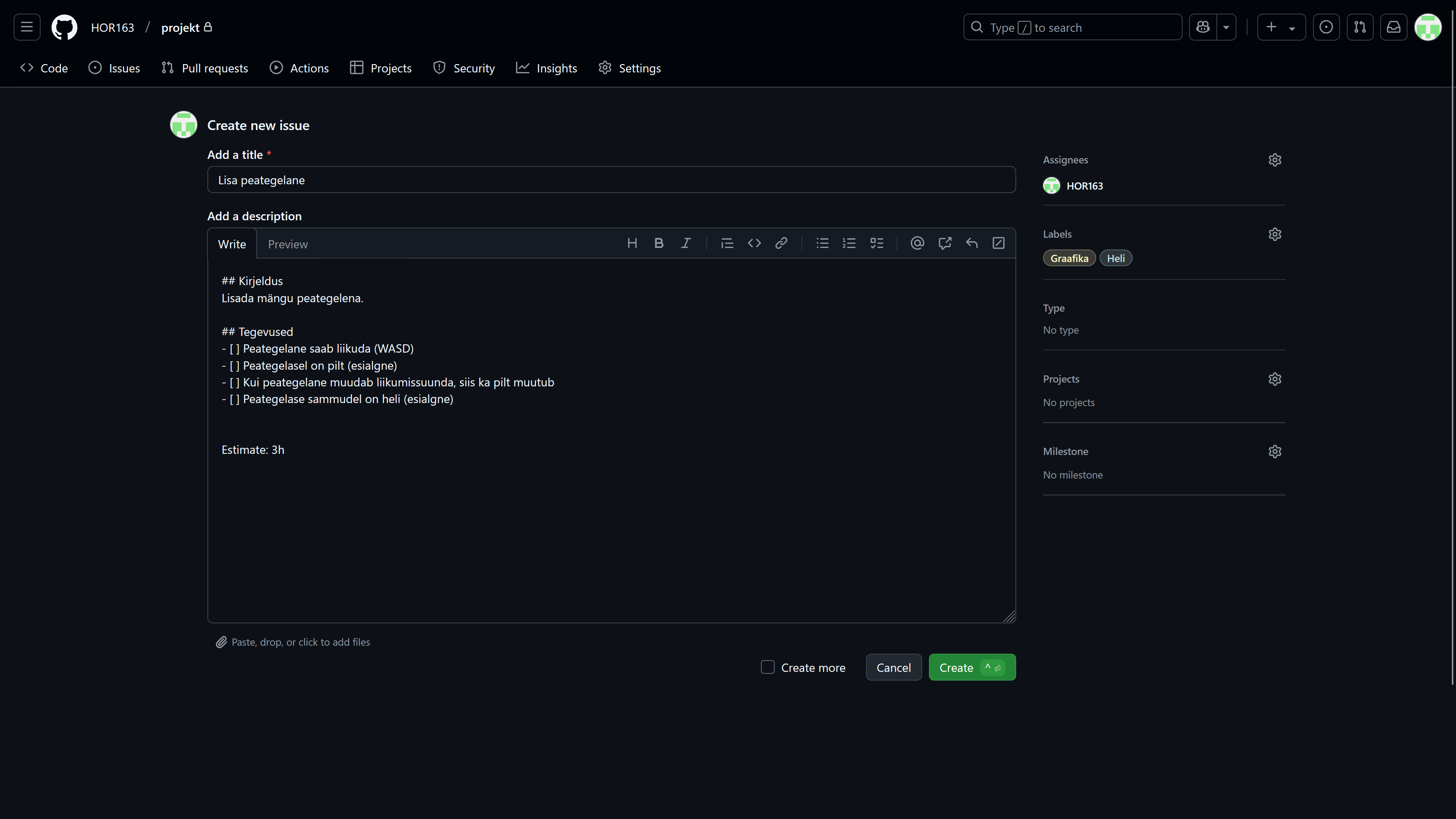This screenshot has width=1456, height=819.
Task: Insert a link
Action: (781, 243)
